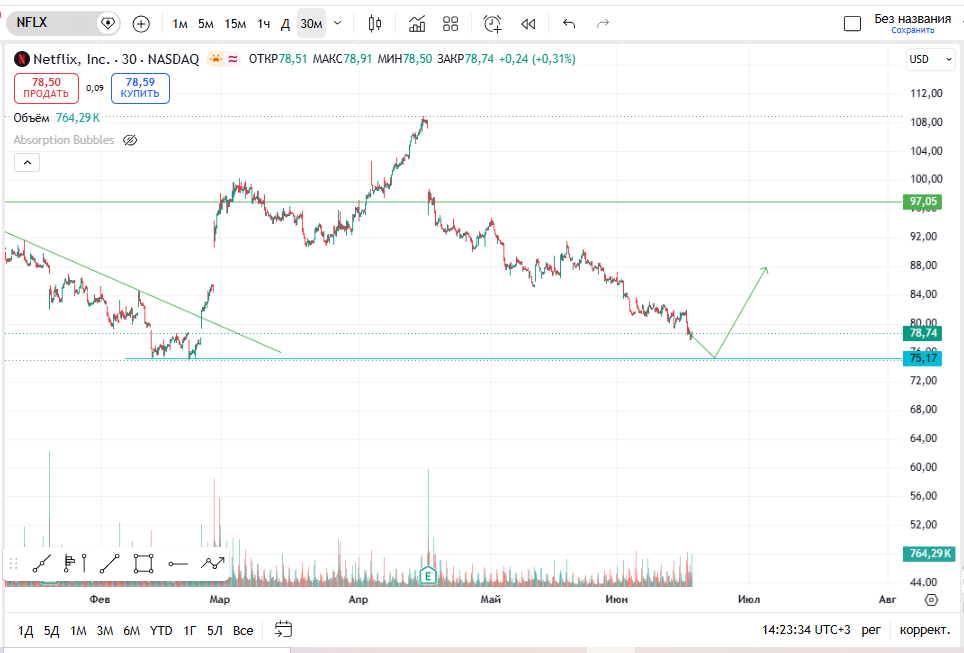964x653 pixels.
Task: Collapse the indicator legend with the chevron button
Action: [27, 163]
